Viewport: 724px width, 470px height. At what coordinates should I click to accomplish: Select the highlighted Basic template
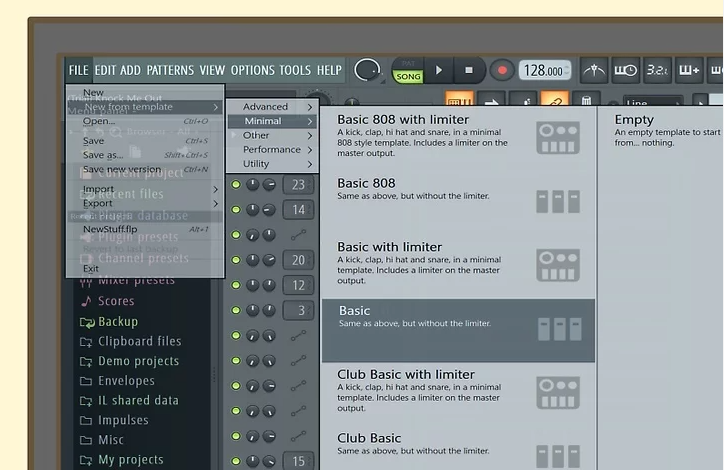[458, 331]
